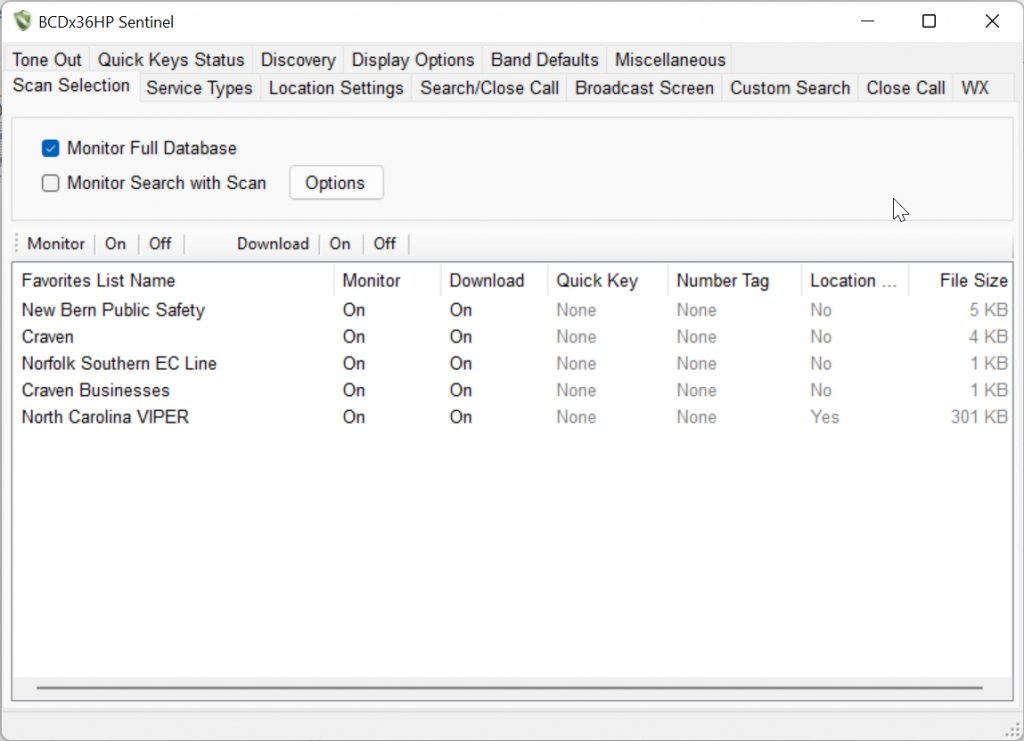Click the 301 KB file size cell
This screenshot has height=741, width=1024.
tap(979, 417)
